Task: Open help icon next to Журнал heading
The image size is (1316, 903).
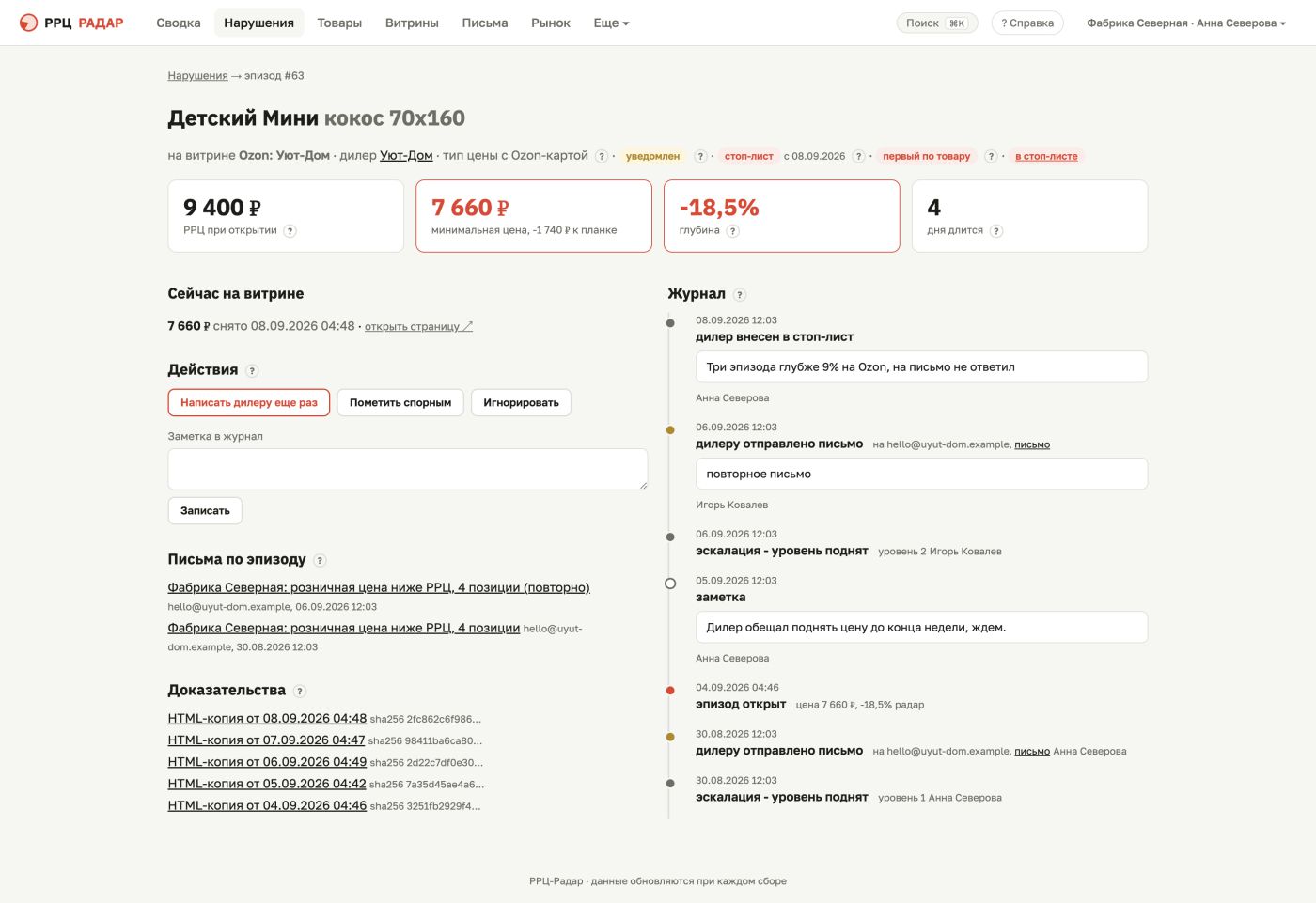Action: [740, 295]
